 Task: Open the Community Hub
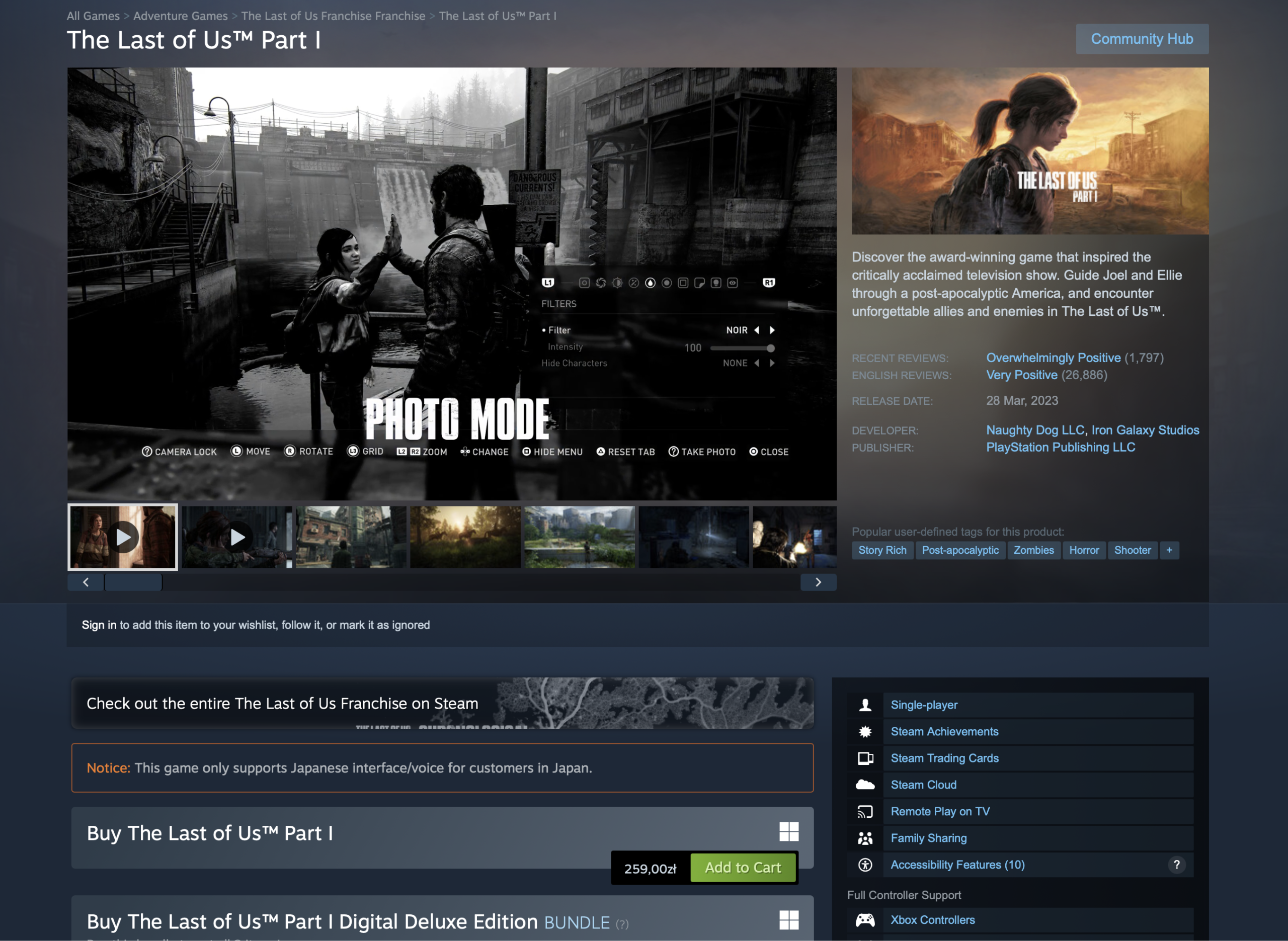1142,39
